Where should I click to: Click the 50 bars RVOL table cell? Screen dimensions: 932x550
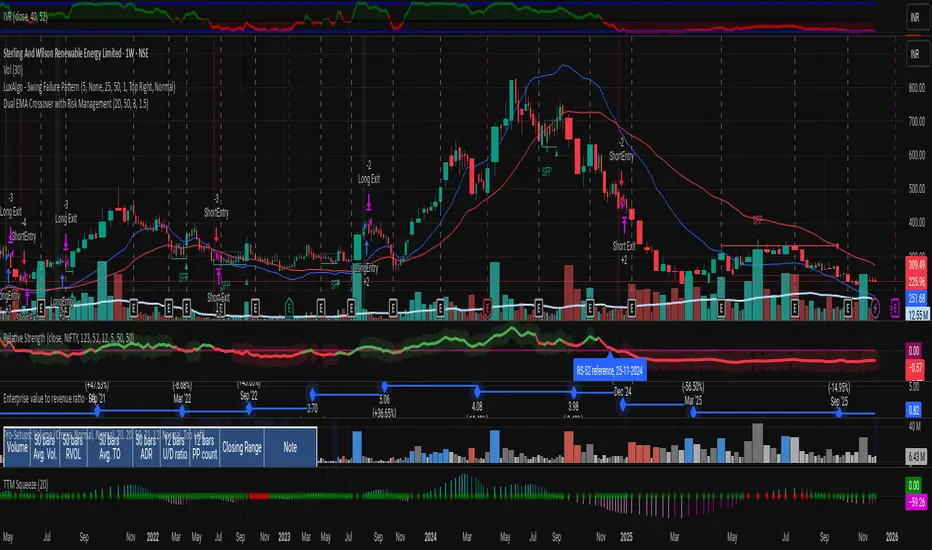coord(73,447)
